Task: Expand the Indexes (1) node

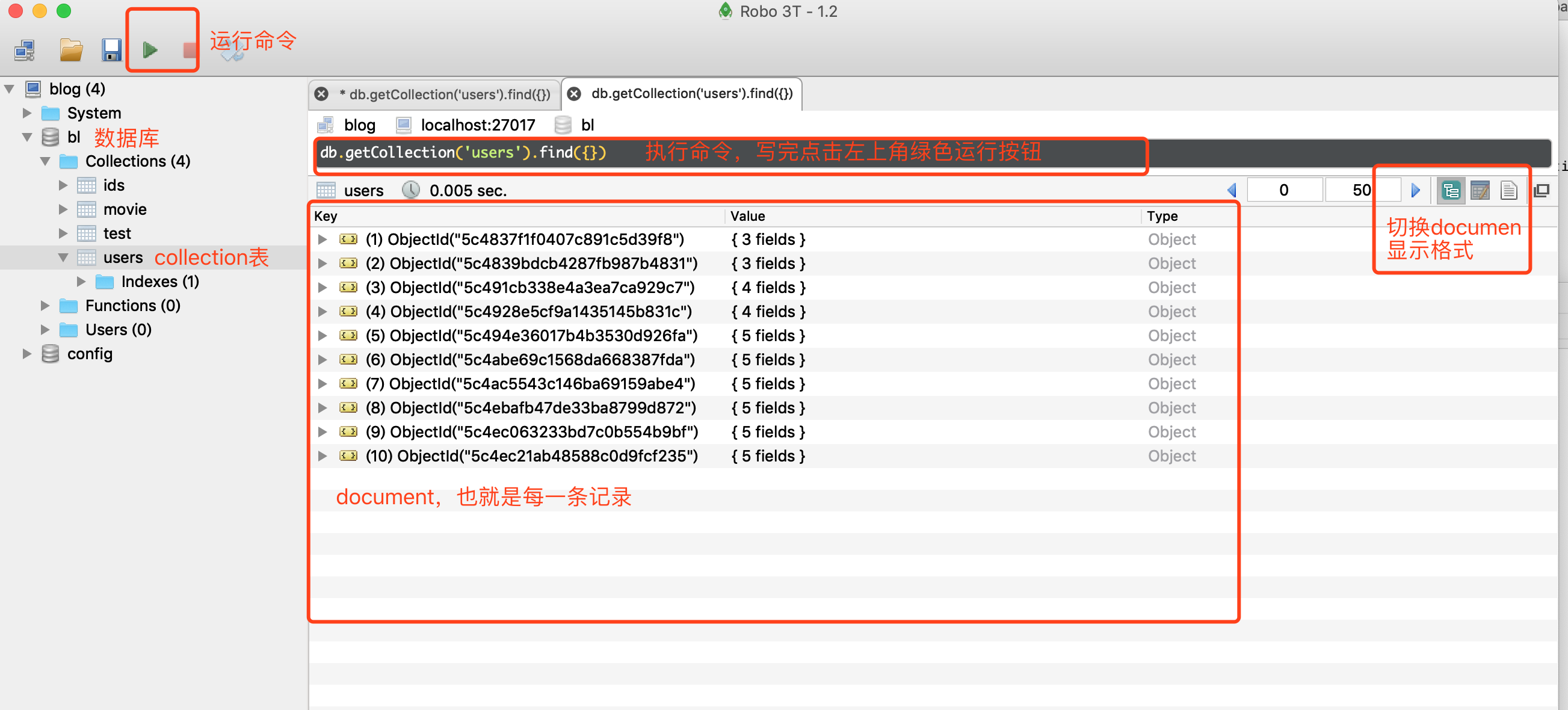Action: click(81, 282)
